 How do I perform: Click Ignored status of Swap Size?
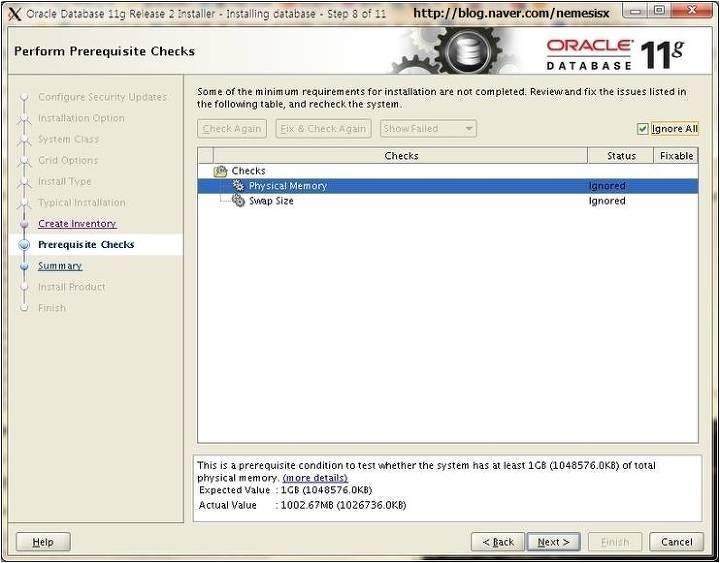pyautogui.click(x=607, y=201)
